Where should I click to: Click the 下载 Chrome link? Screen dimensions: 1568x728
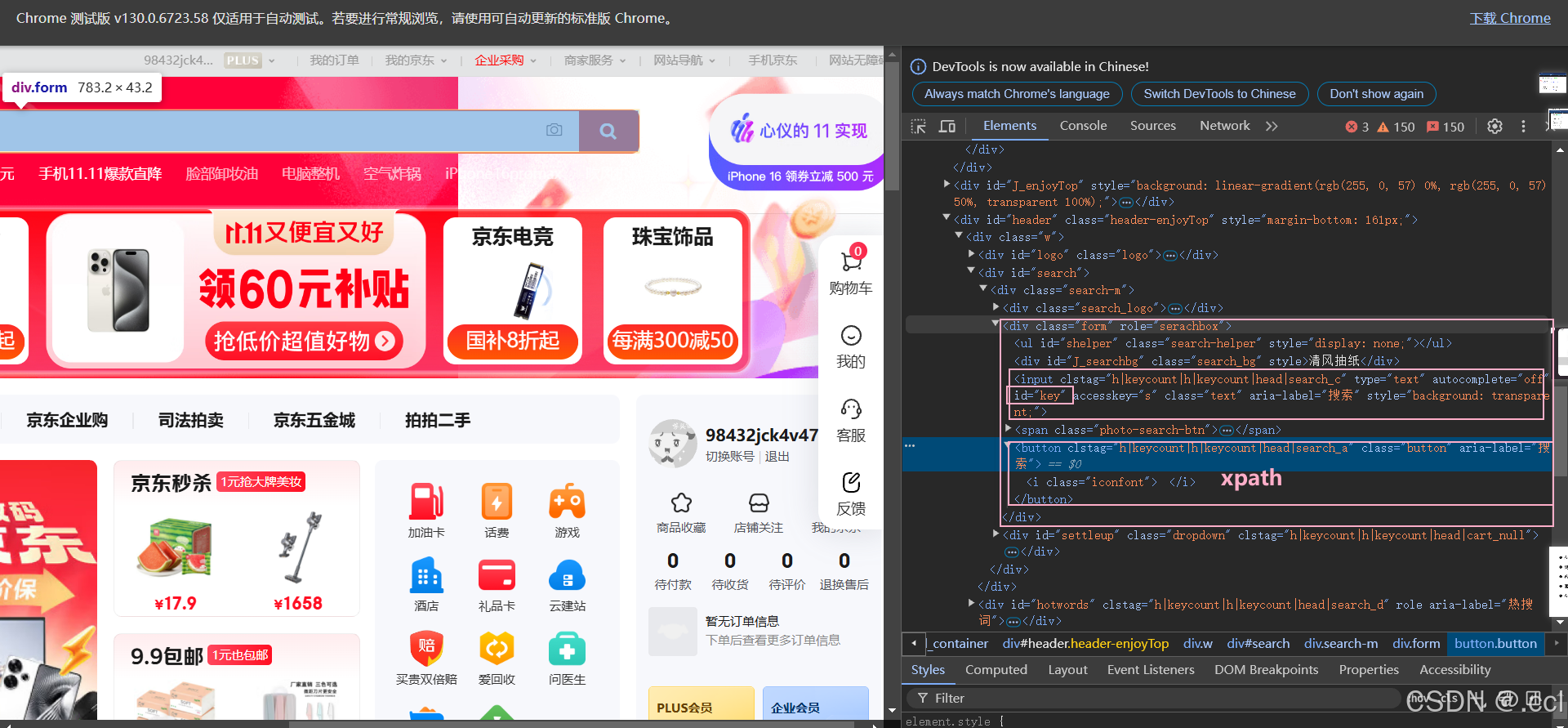point(1510,18)
